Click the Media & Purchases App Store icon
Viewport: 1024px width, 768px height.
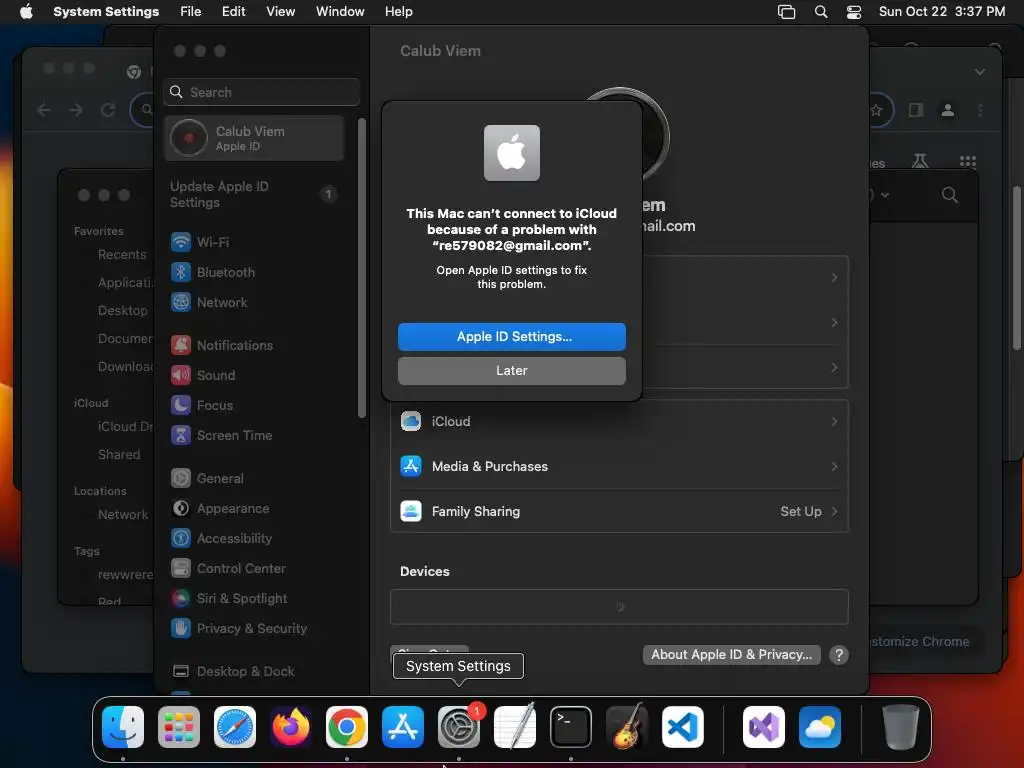(x=411, y=466)
